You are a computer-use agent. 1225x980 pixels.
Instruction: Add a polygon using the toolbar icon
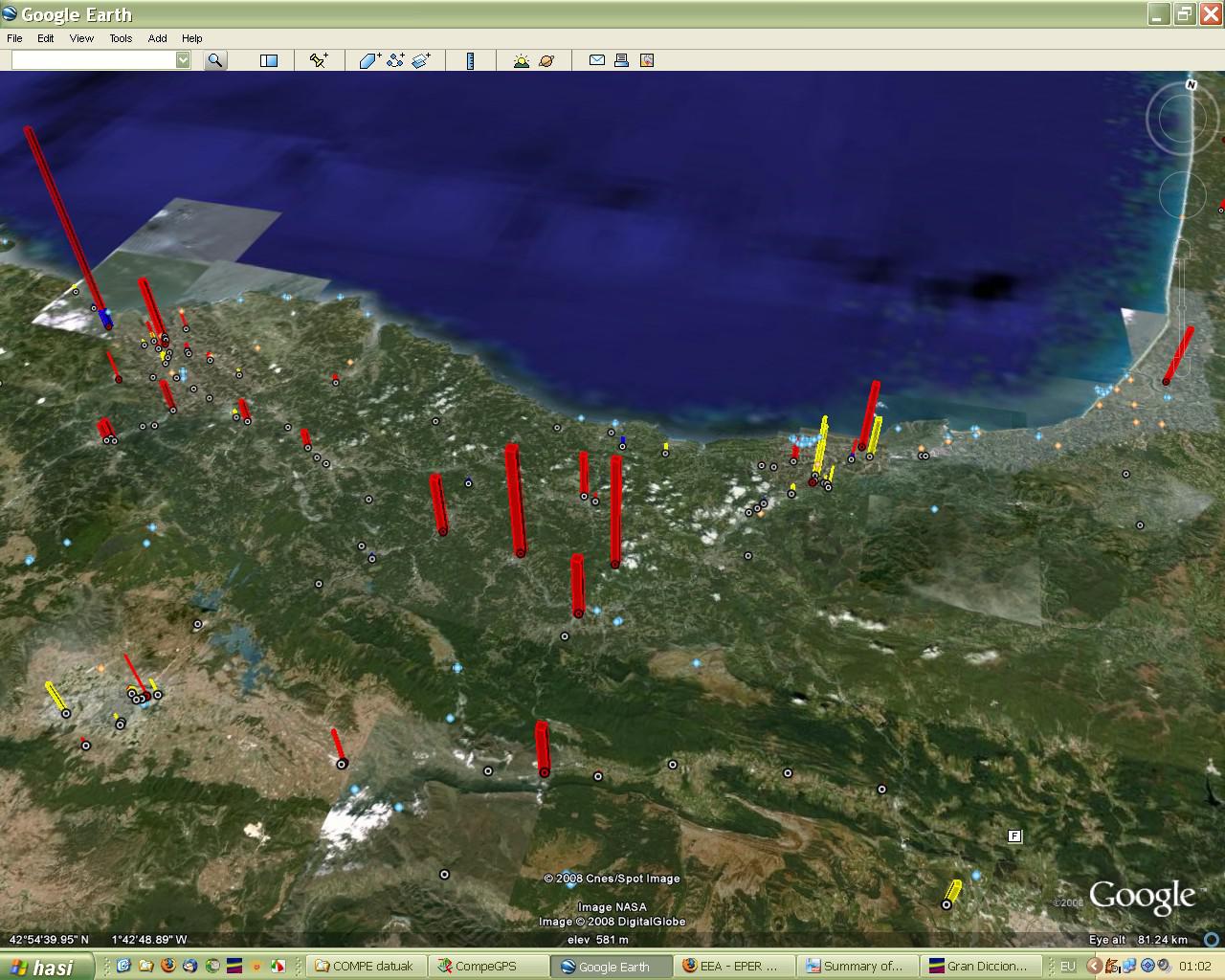(370, 60)
